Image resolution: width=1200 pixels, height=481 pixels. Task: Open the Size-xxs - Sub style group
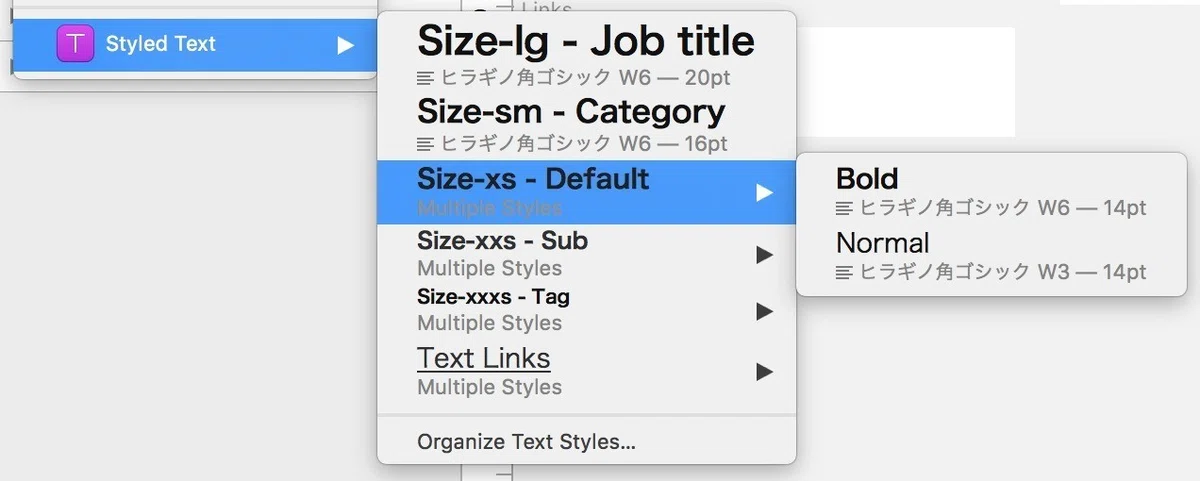pos(587,254)
